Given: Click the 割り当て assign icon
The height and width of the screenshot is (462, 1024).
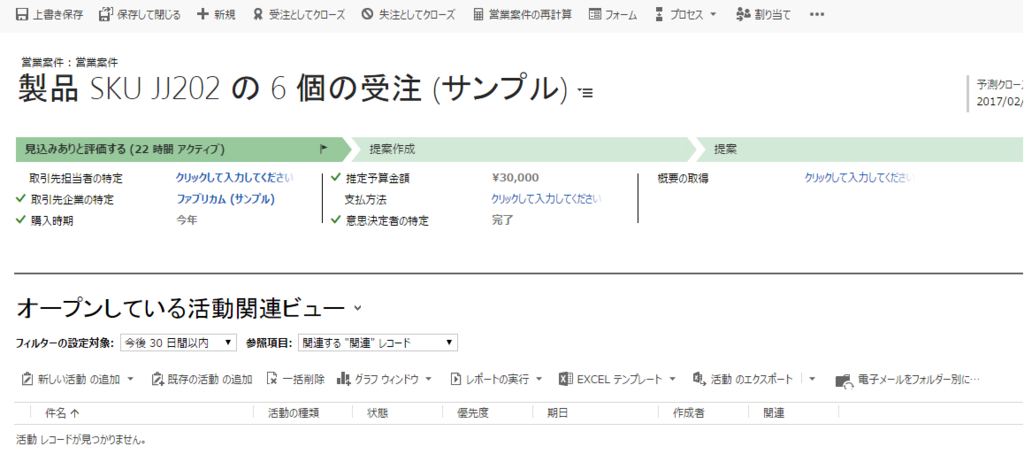Looking at the screenshot, I should (x=743, y=14).
